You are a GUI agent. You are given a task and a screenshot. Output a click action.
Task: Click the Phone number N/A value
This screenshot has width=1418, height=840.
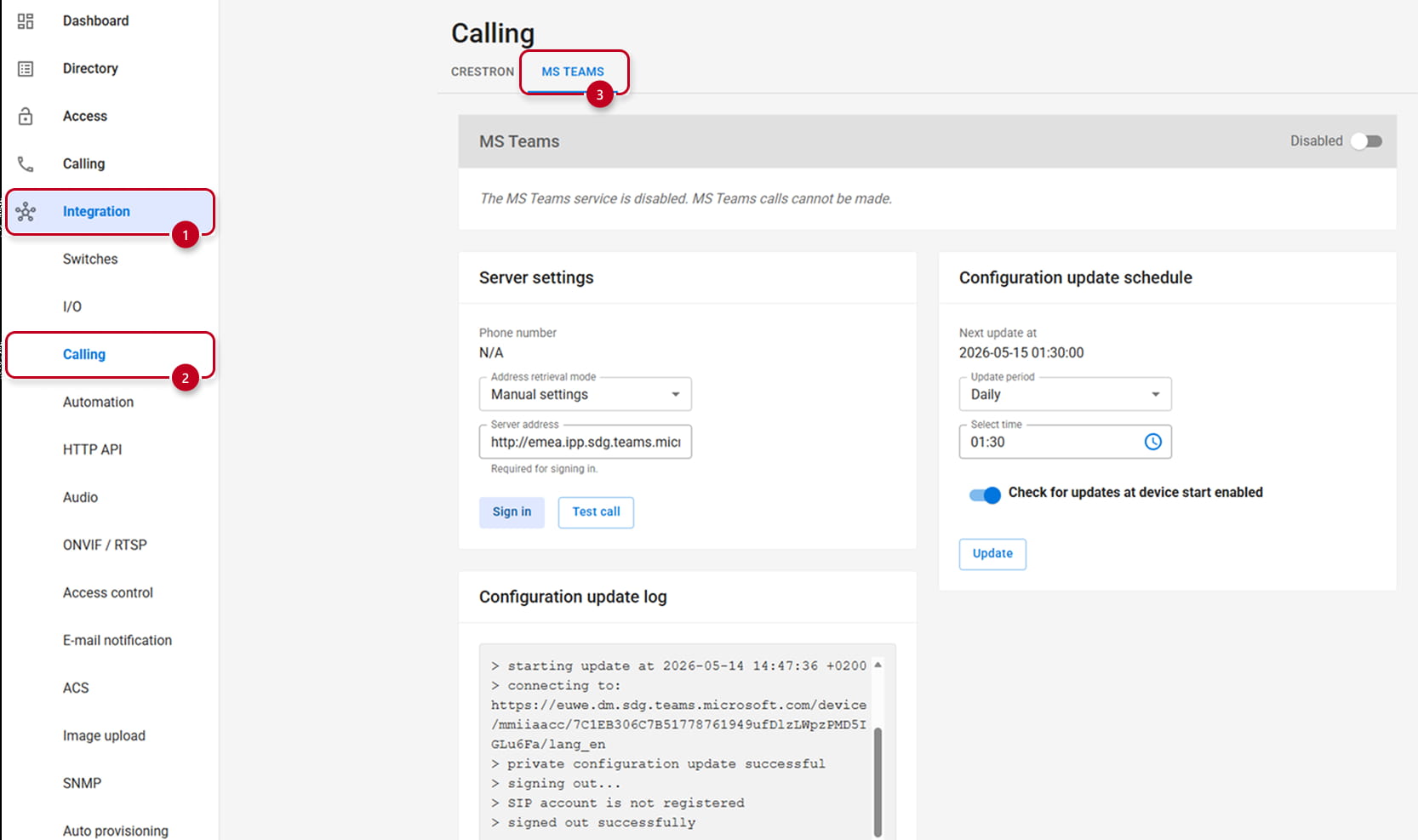pos(491,352)
